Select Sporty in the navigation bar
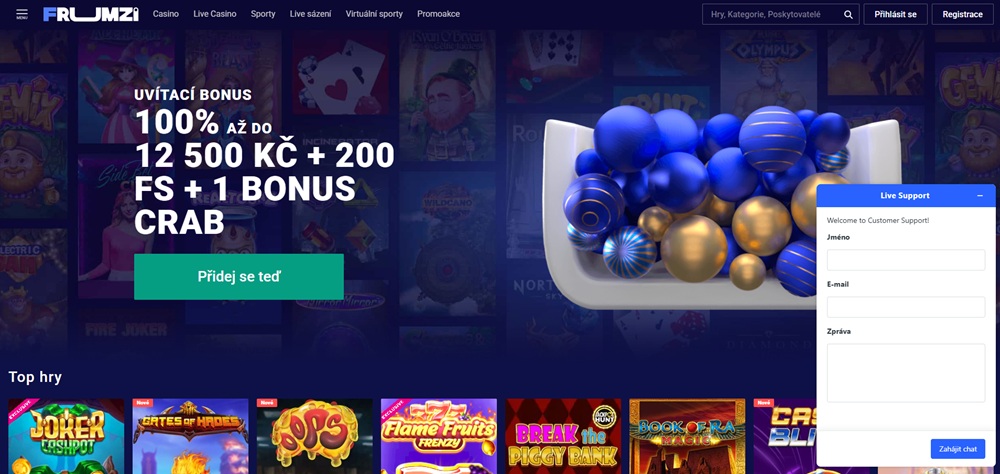This screenshot has height=474, width=1000. pyautogui.click(x=263, y=14)
